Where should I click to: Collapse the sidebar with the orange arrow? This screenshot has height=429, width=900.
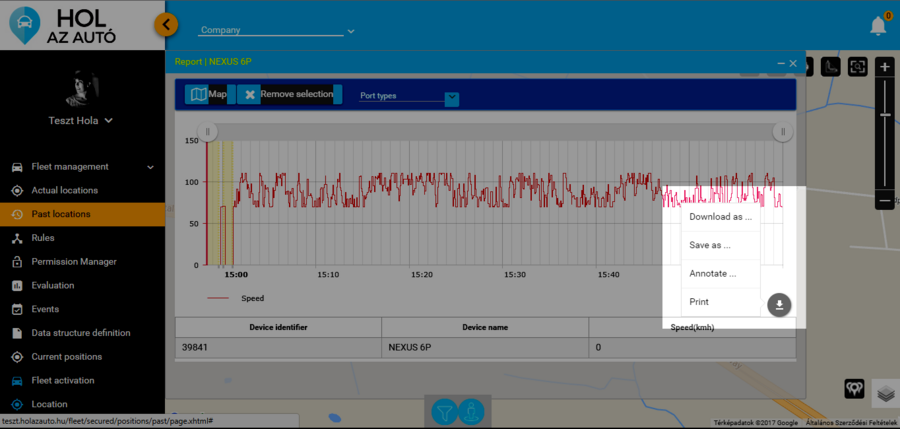(x=168, y=23)
